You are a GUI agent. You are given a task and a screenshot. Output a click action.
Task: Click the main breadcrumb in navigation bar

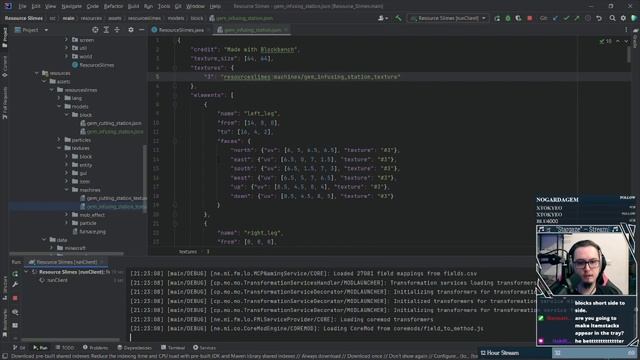coord(68,18)
